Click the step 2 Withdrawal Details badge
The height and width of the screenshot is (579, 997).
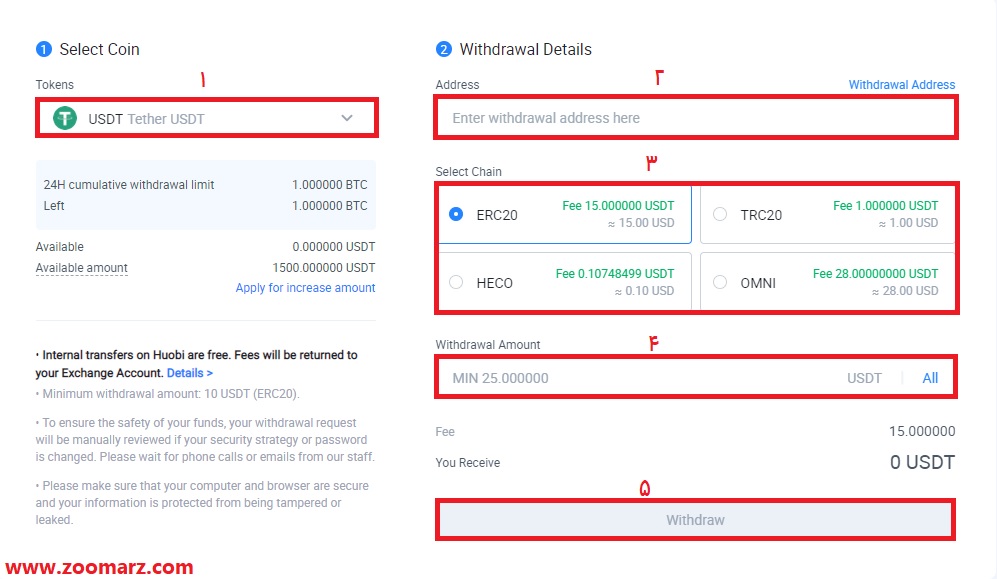444,50
